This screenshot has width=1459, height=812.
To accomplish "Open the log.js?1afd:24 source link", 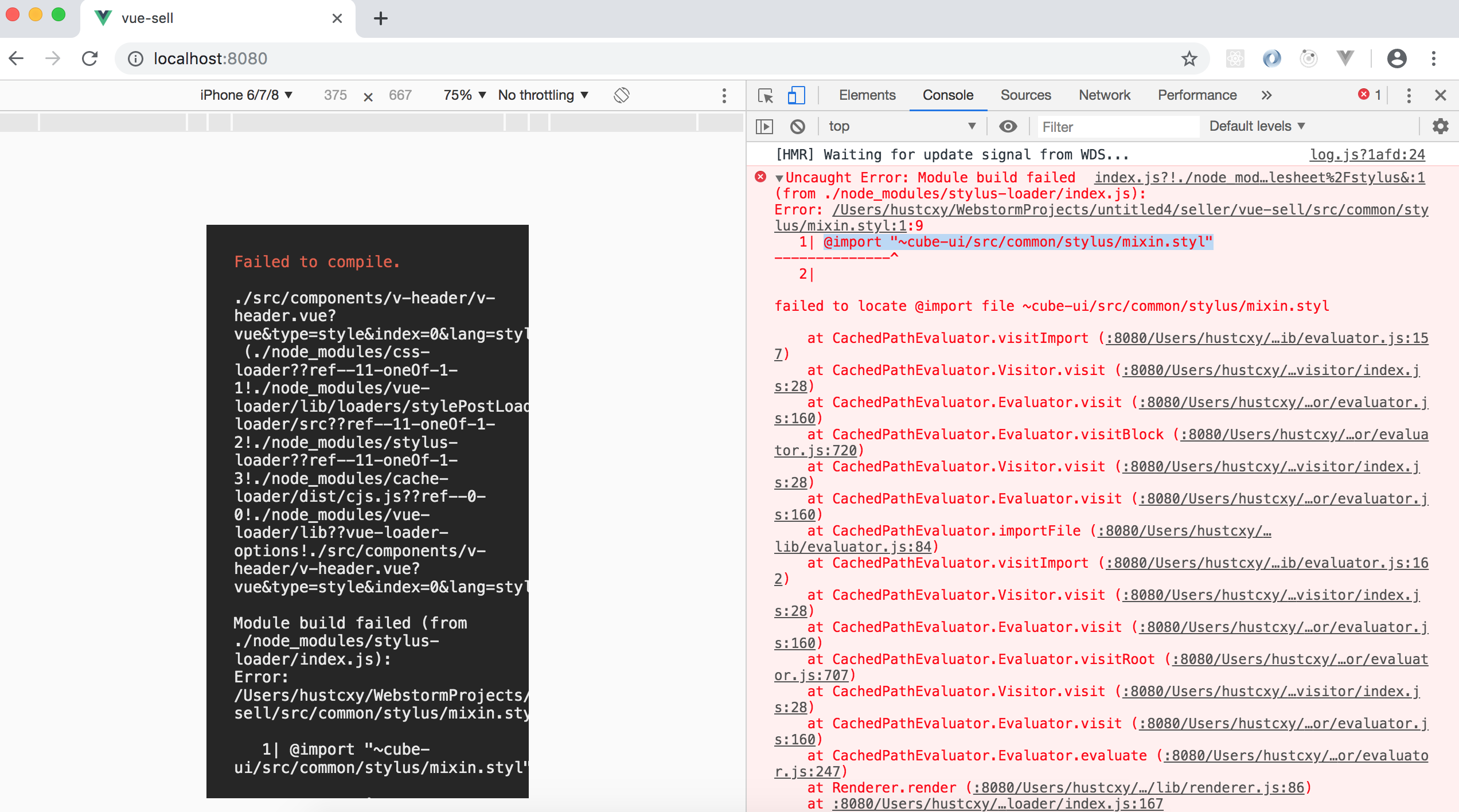I will click(1367, 155).
